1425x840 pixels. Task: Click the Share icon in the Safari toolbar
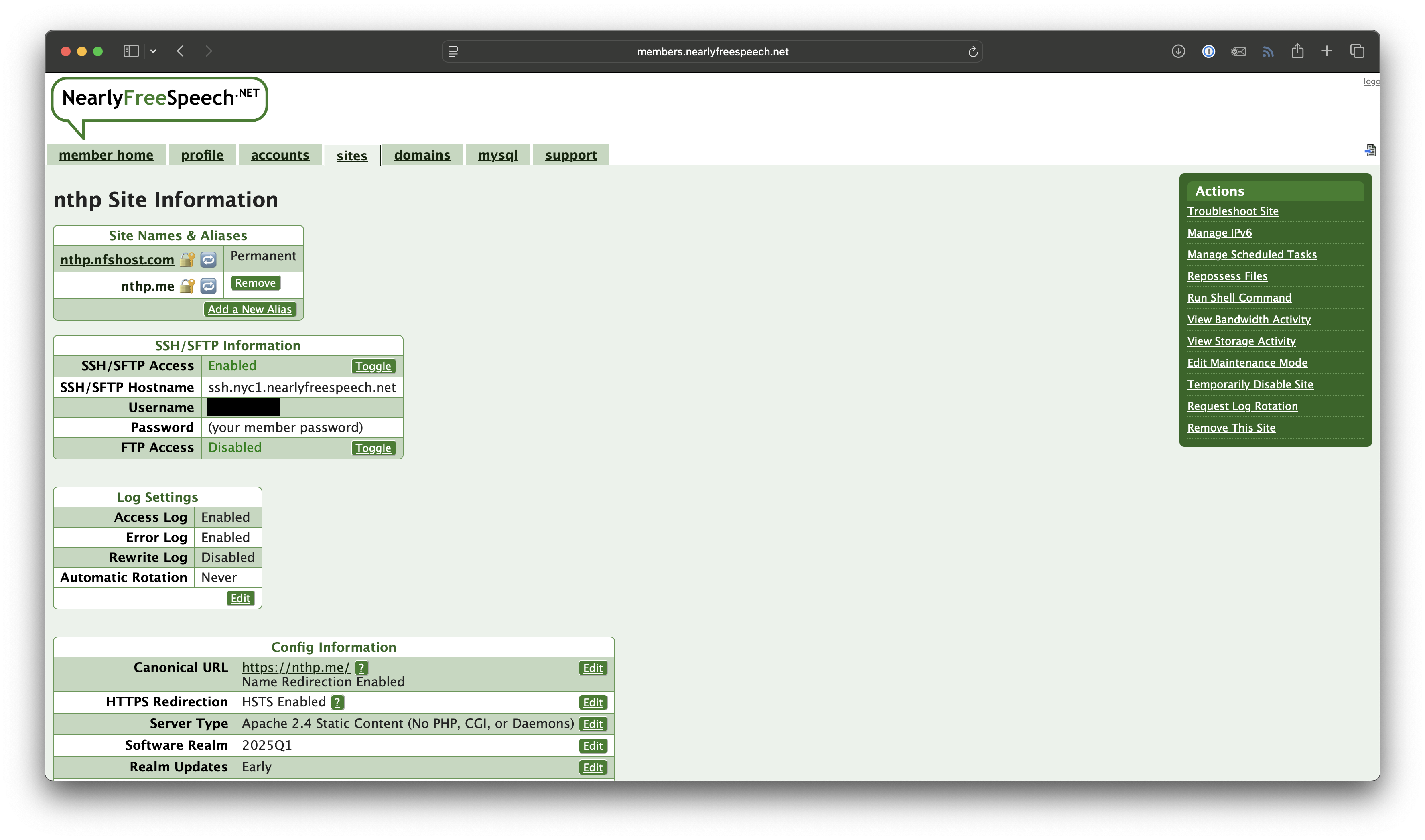point(1297,51)
